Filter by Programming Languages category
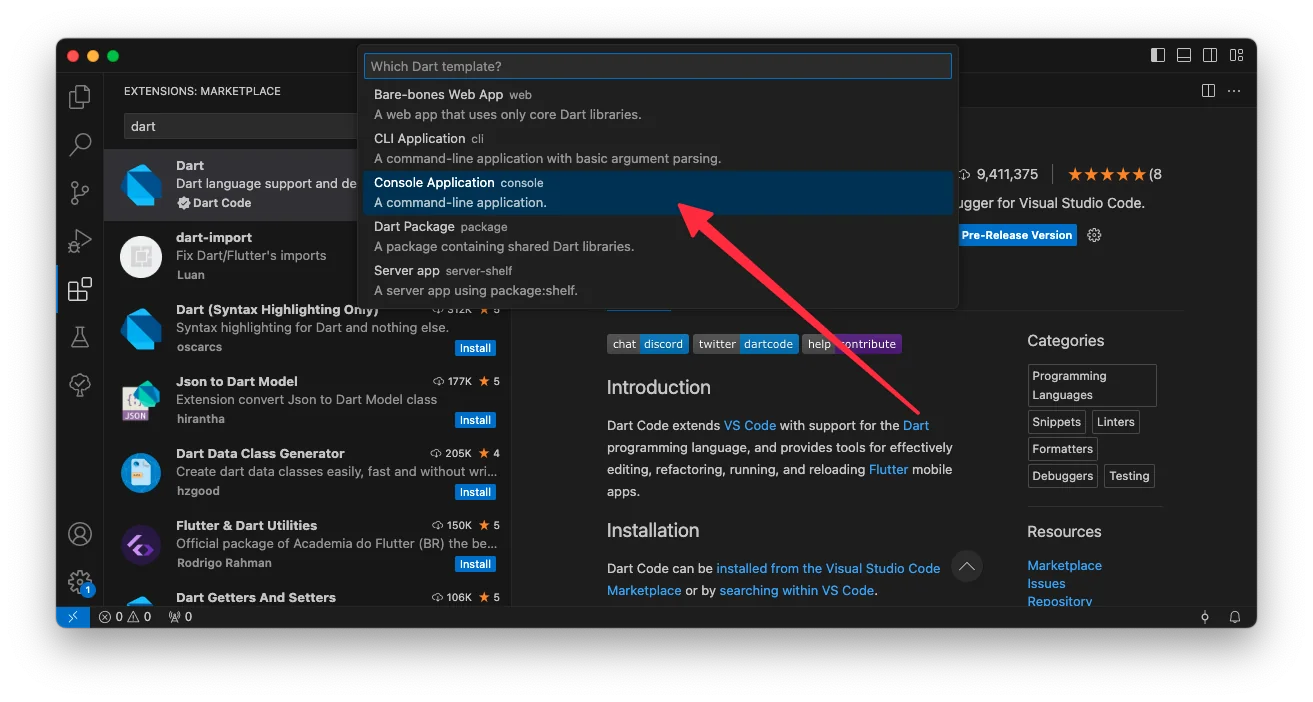 pos(1092,385)
